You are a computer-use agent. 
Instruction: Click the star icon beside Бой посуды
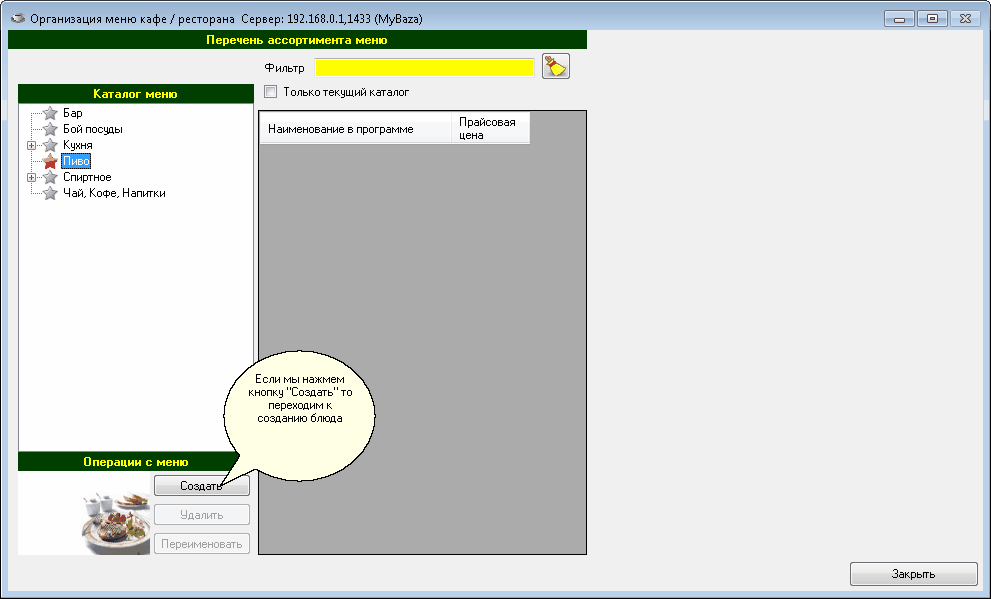point(50,129)
